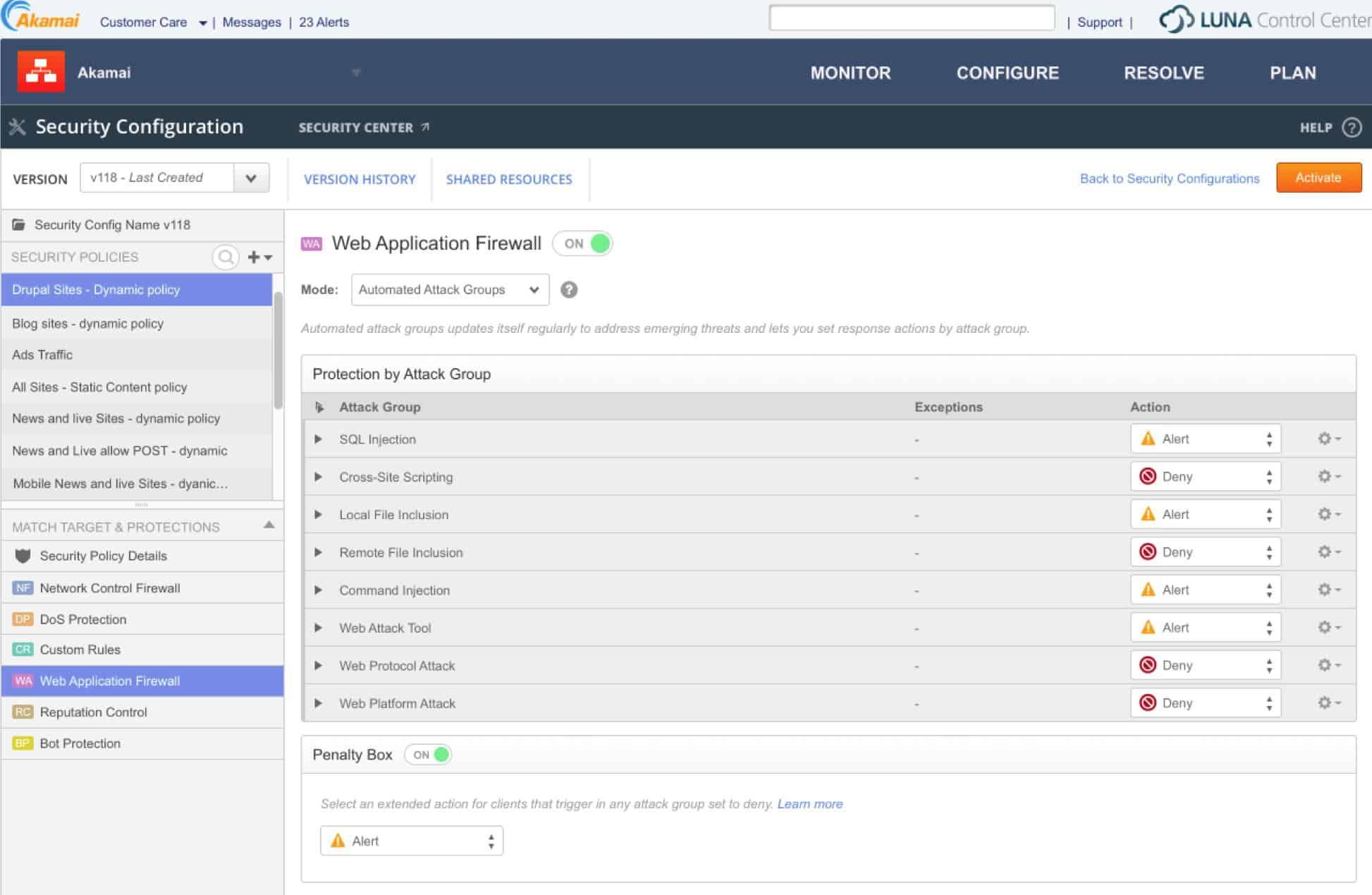The image size is (1372, 895).
Task: Change SQL Injection action dropdown
Action: coord(1205,439)
